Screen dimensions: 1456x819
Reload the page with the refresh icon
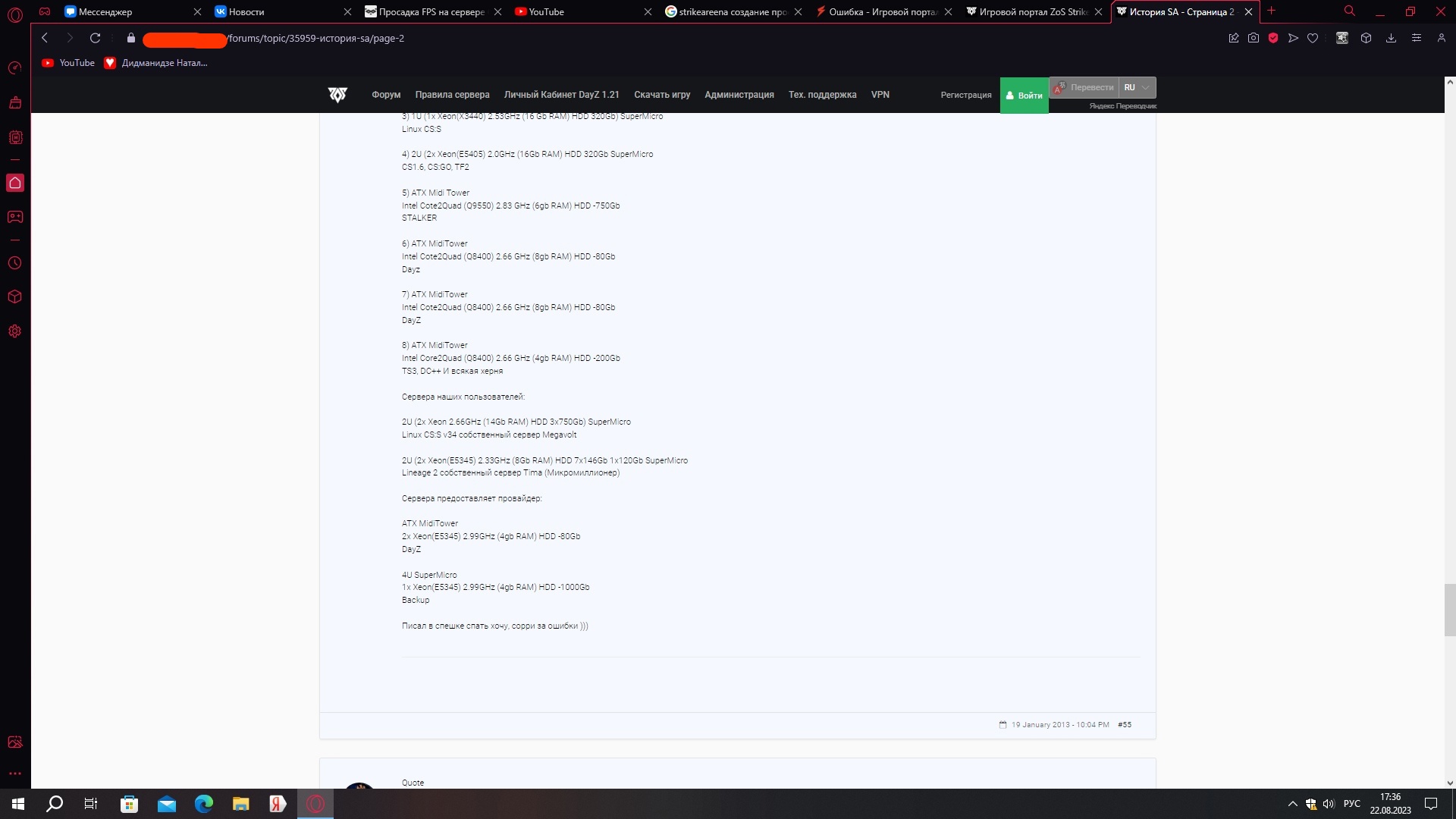[x=95, y=38]
